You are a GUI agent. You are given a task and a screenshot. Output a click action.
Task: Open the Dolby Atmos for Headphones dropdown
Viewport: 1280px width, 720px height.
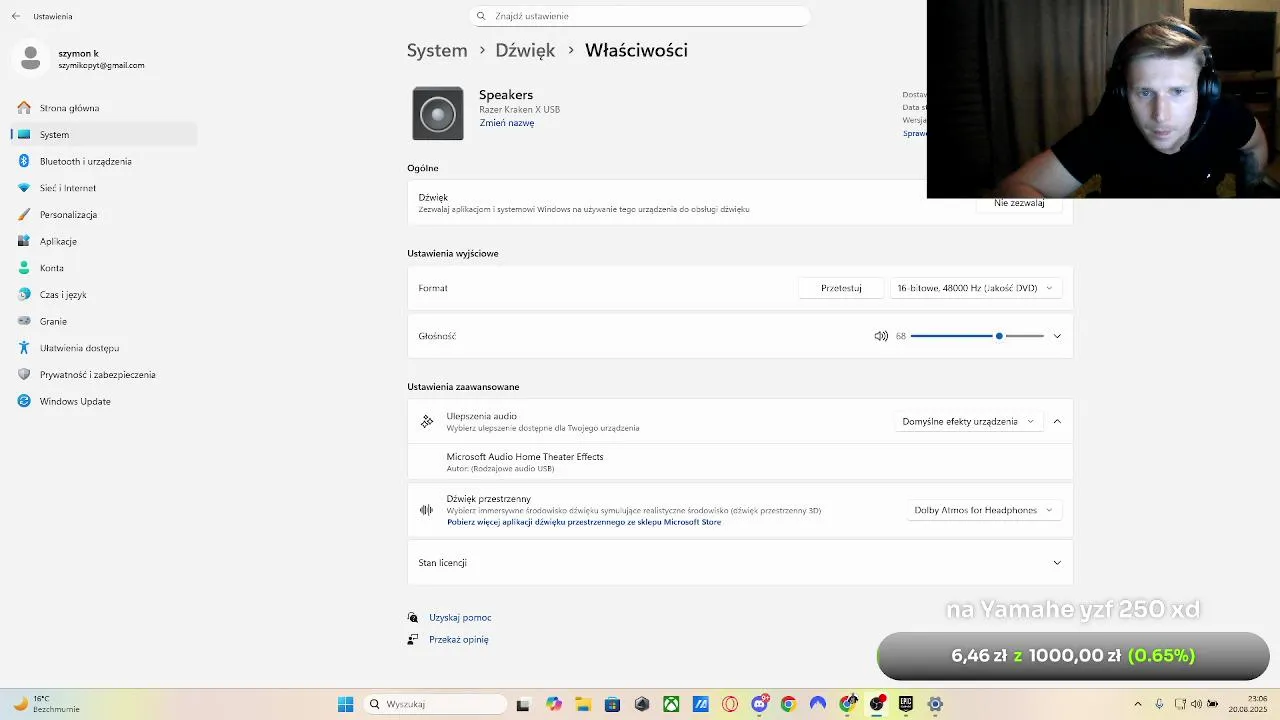coord(983,510)
